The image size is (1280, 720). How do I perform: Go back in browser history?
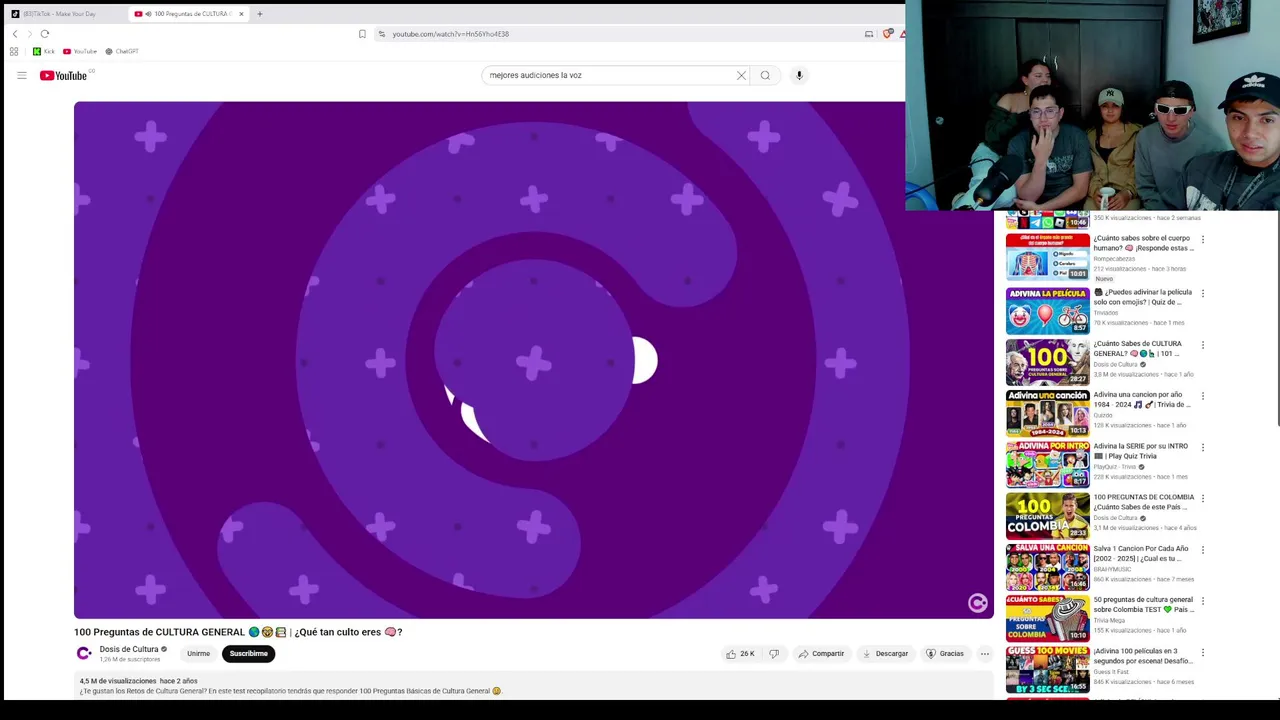pyautogui.click(x=14, y=34)
